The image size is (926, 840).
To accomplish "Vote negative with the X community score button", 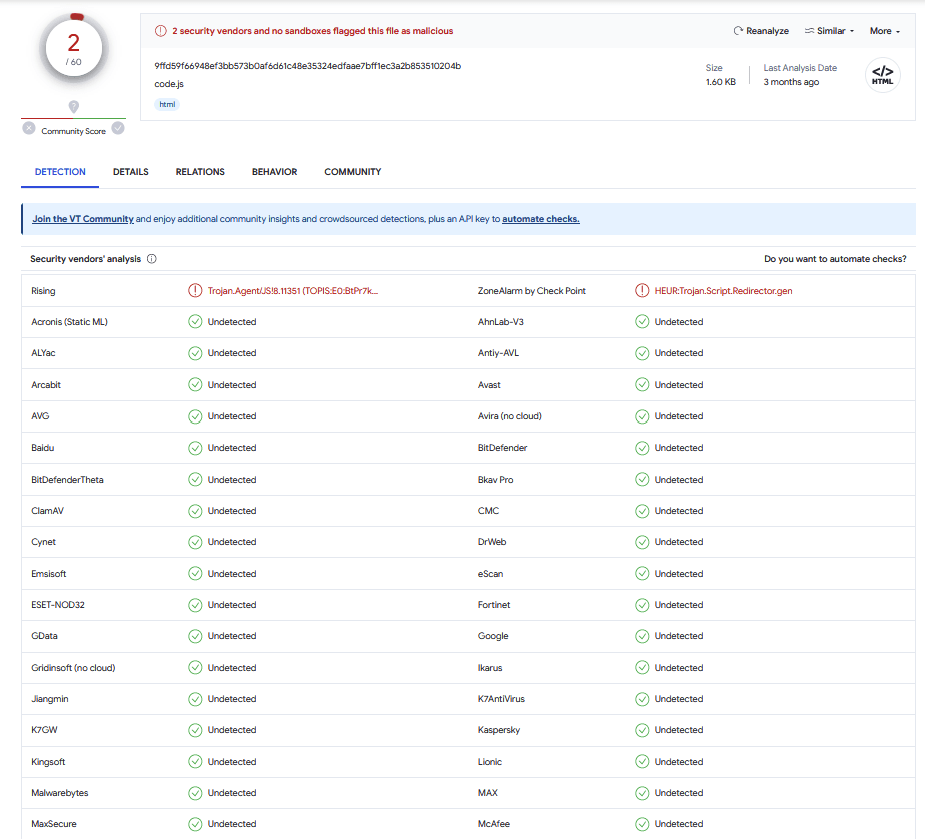I will [x=29, y=128].
